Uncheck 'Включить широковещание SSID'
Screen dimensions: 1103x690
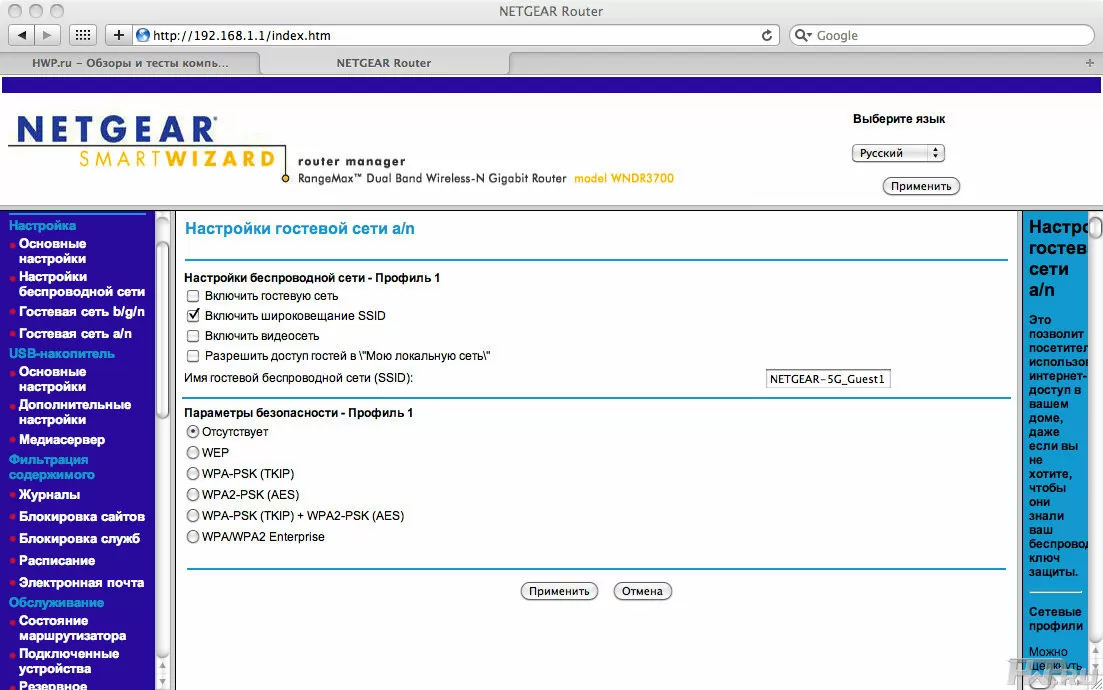pos(193,316)
